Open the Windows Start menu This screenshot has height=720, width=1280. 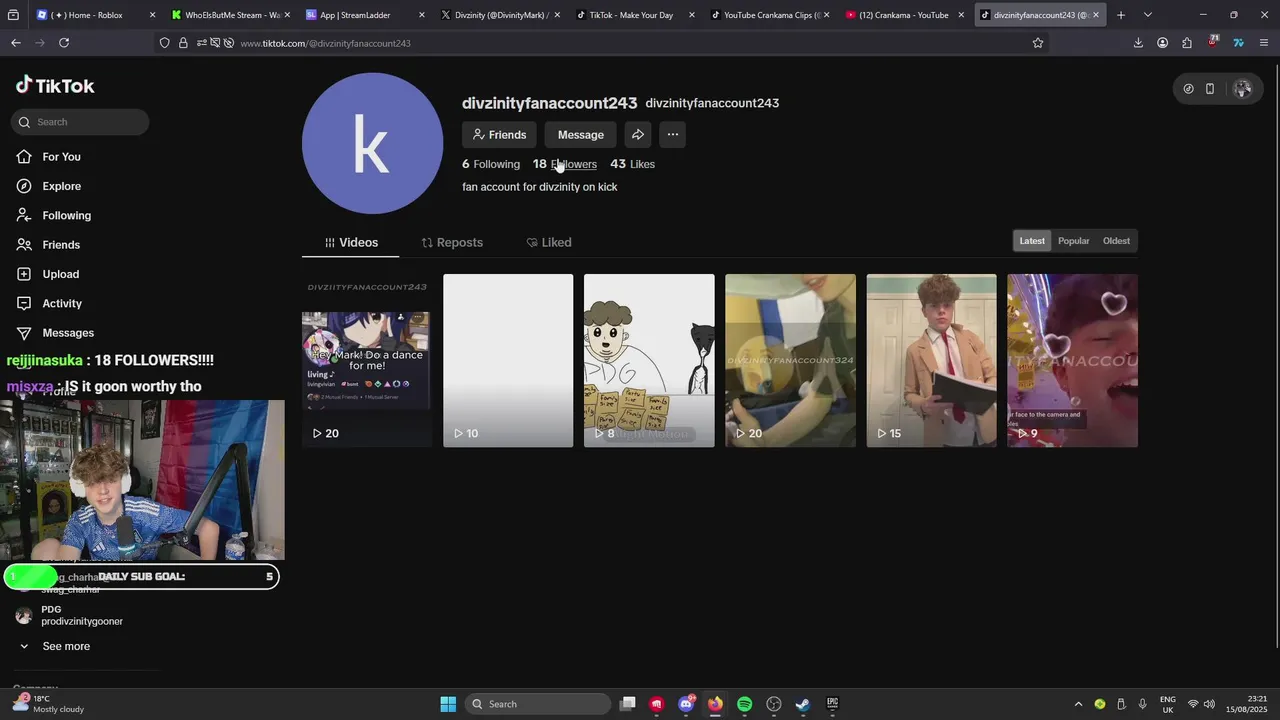448,704
